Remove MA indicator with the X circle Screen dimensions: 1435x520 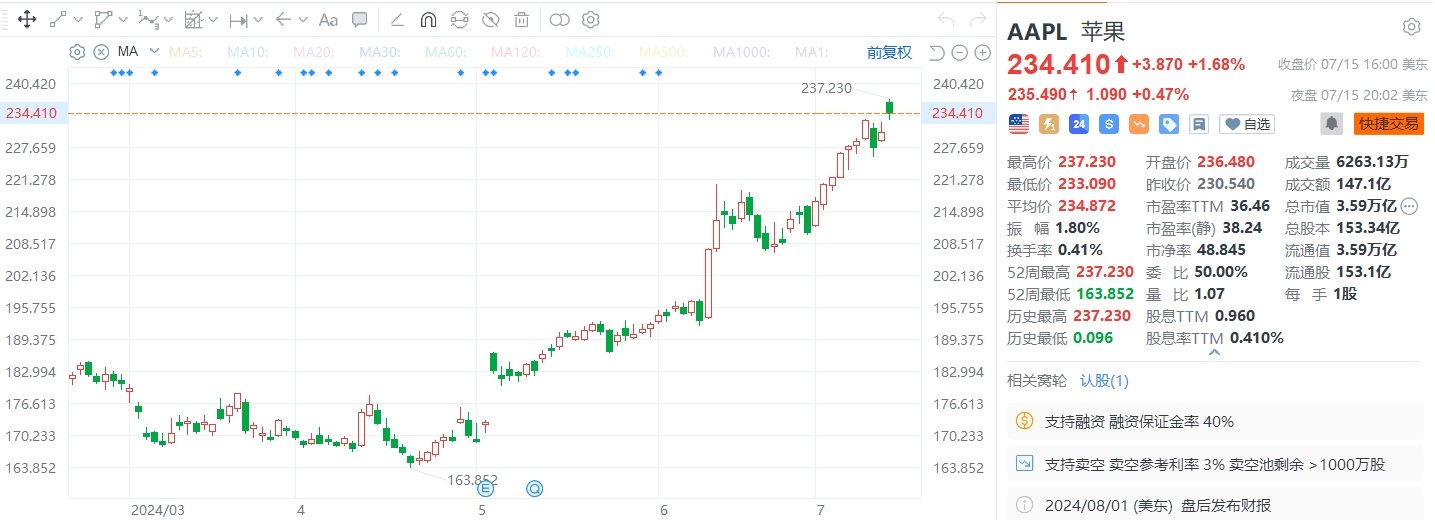click(x=101, y=52)
